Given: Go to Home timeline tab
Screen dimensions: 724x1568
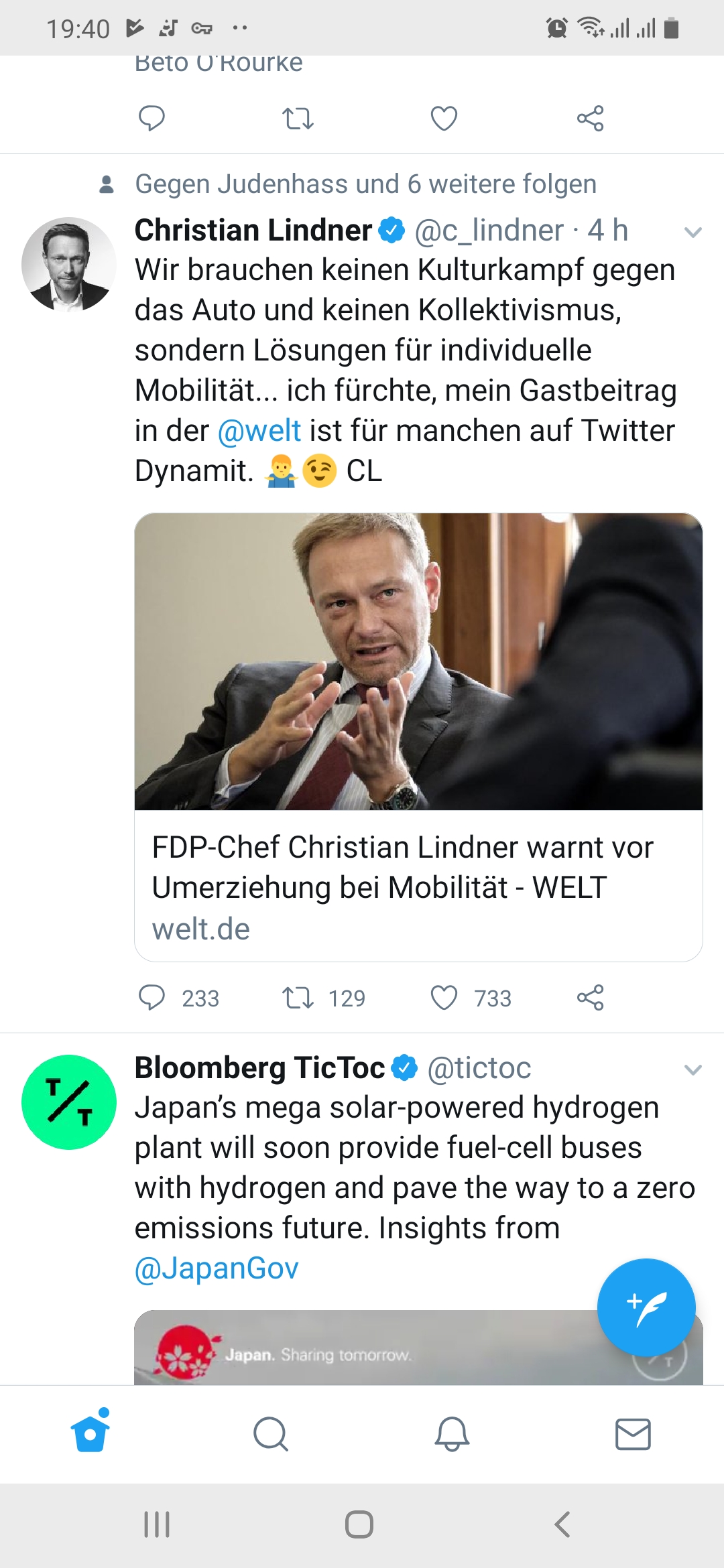Looking at the screenshot, I should (x=90, y=1433).
